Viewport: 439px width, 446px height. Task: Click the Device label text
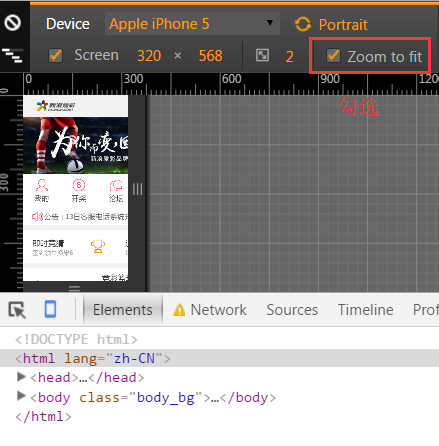point(68,24)
